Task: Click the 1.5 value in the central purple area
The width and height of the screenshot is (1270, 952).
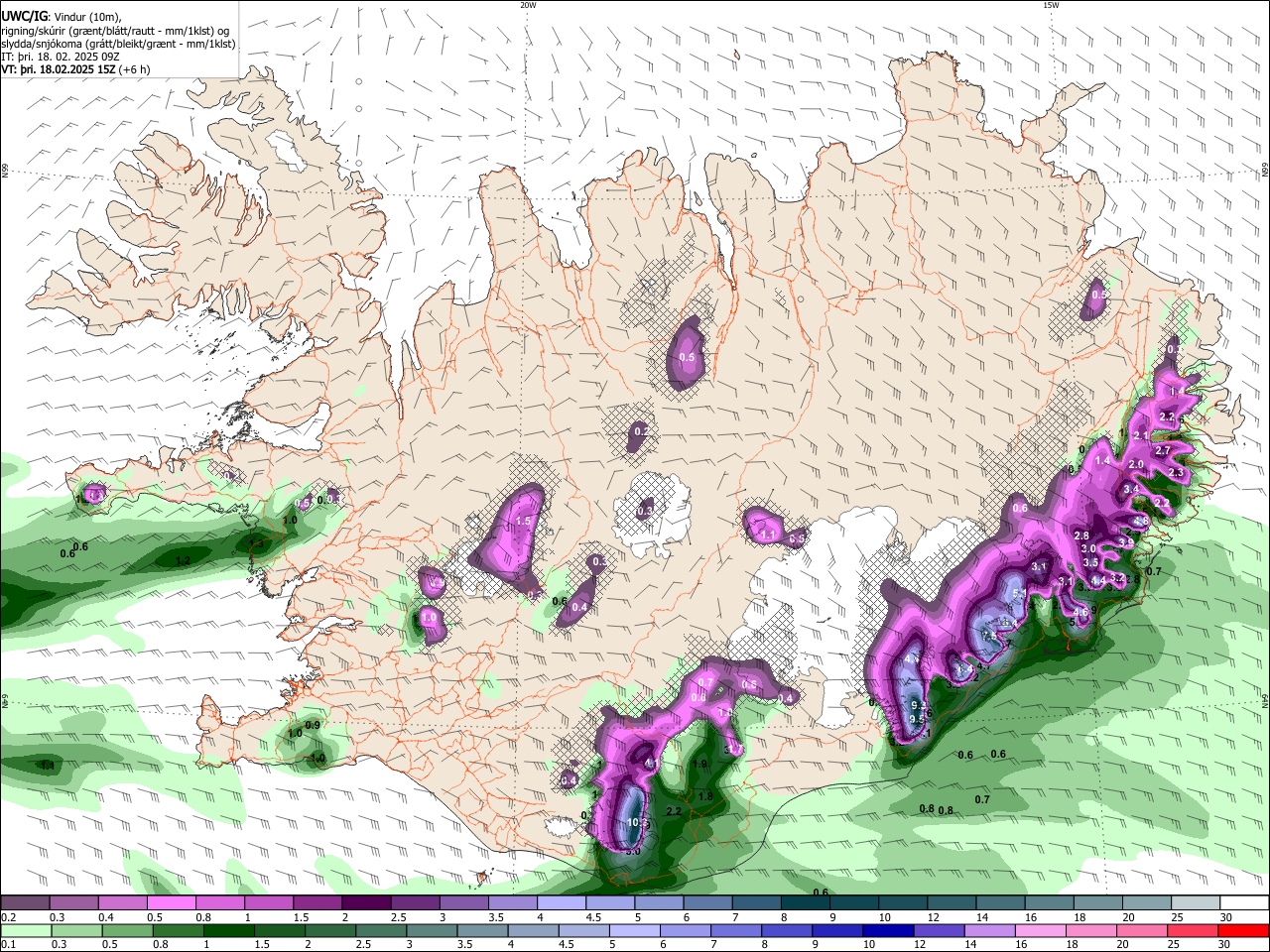Action: (x=524, y=521)
